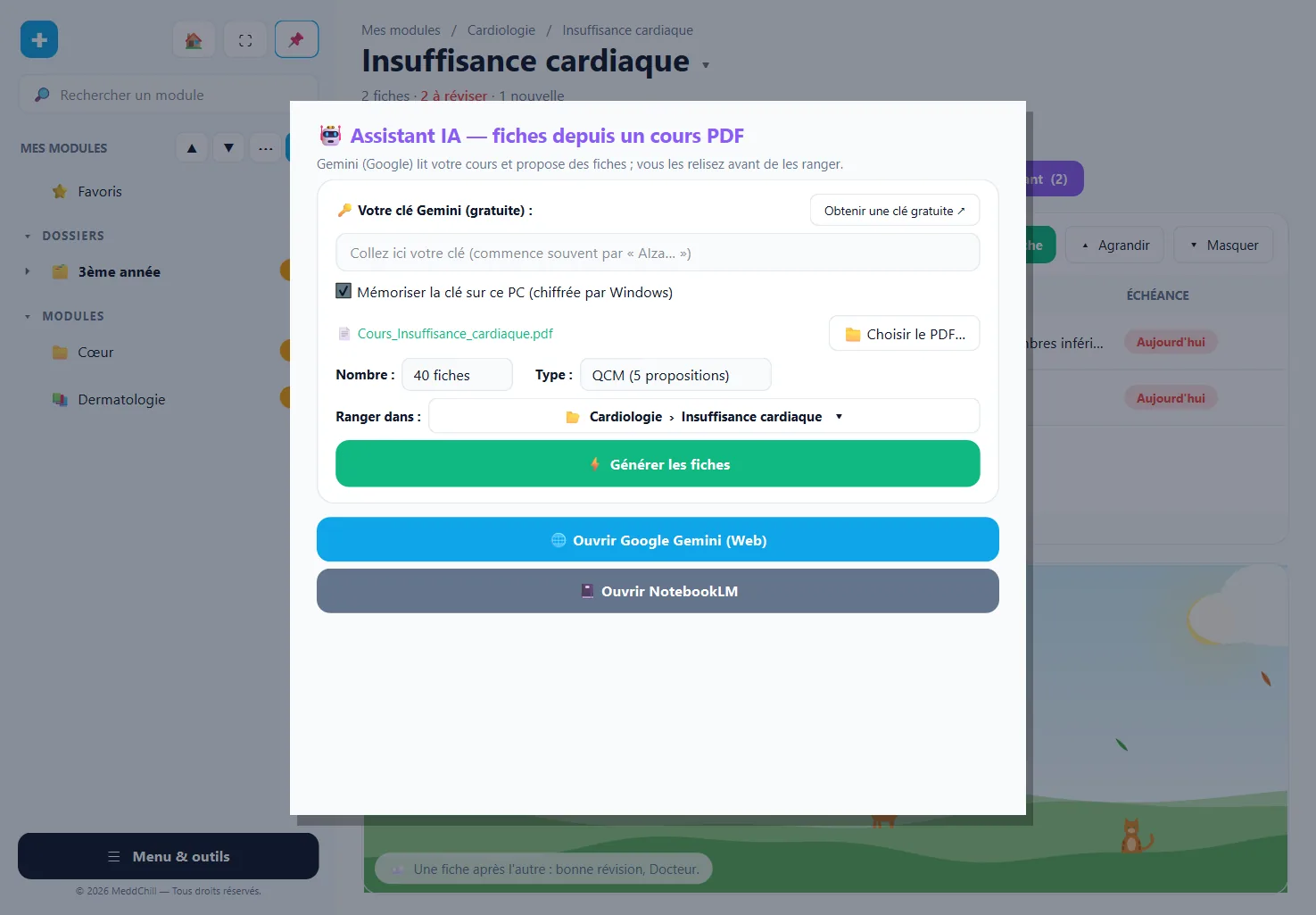Open the Type QCM dropdown
Viewport: 1316px width, 915px height.
pyautogui.click(x=675, y=375)
